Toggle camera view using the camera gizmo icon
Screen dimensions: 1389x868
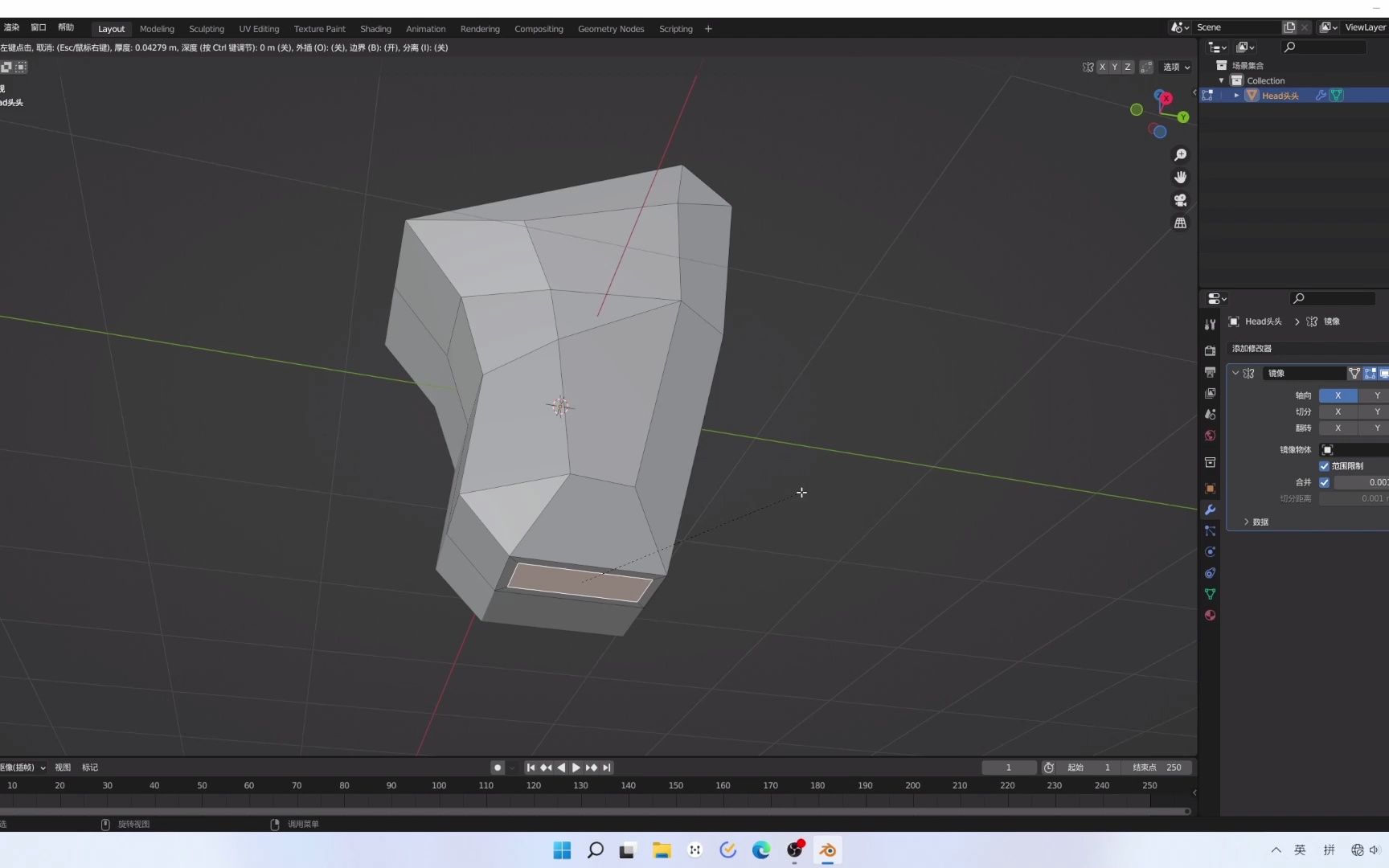pos(1180,200)
